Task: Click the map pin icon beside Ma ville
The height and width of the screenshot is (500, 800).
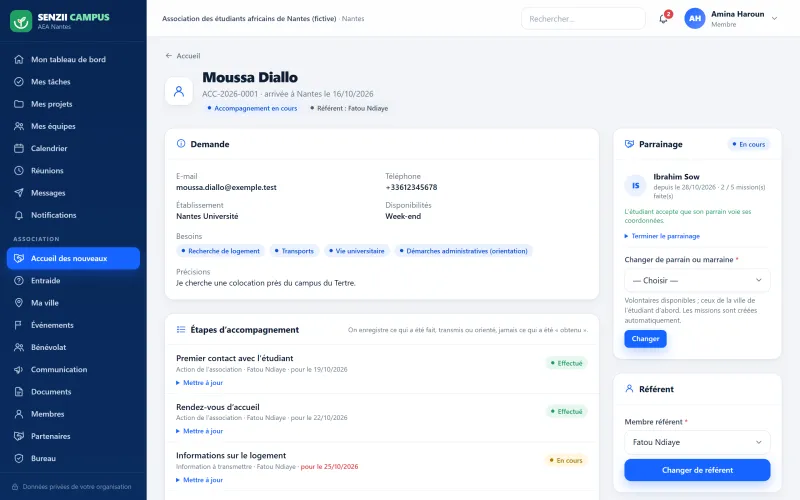Action: pyautogui.click(x=19, y=303)
